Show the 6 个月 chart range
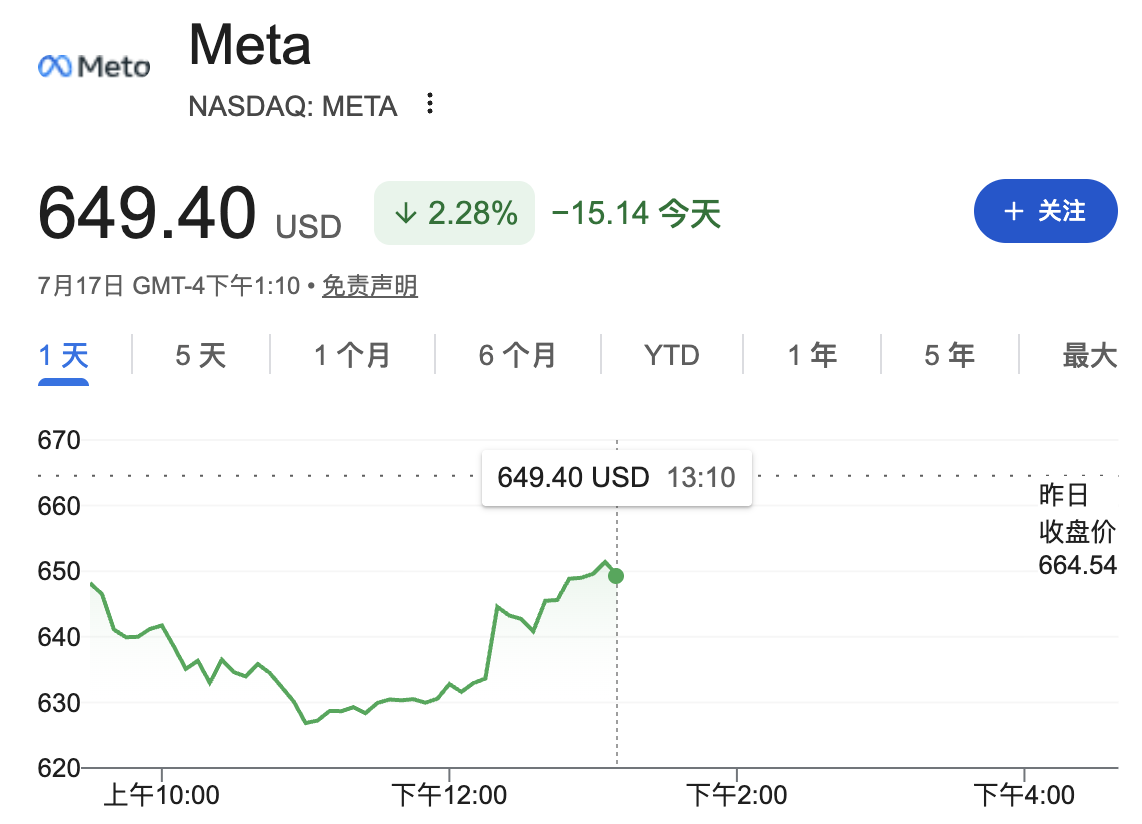 pos(518,356)
